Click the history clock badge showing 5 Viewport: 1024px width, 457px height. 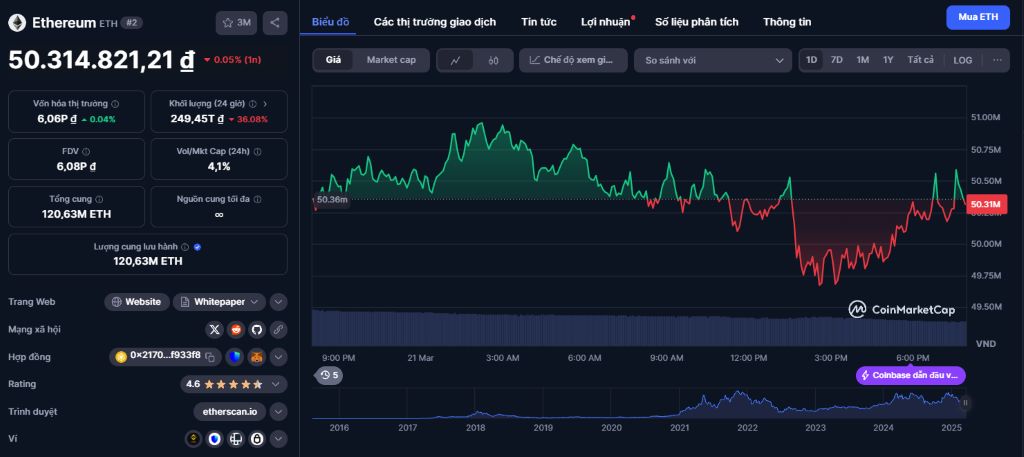(x=330, y=375)
